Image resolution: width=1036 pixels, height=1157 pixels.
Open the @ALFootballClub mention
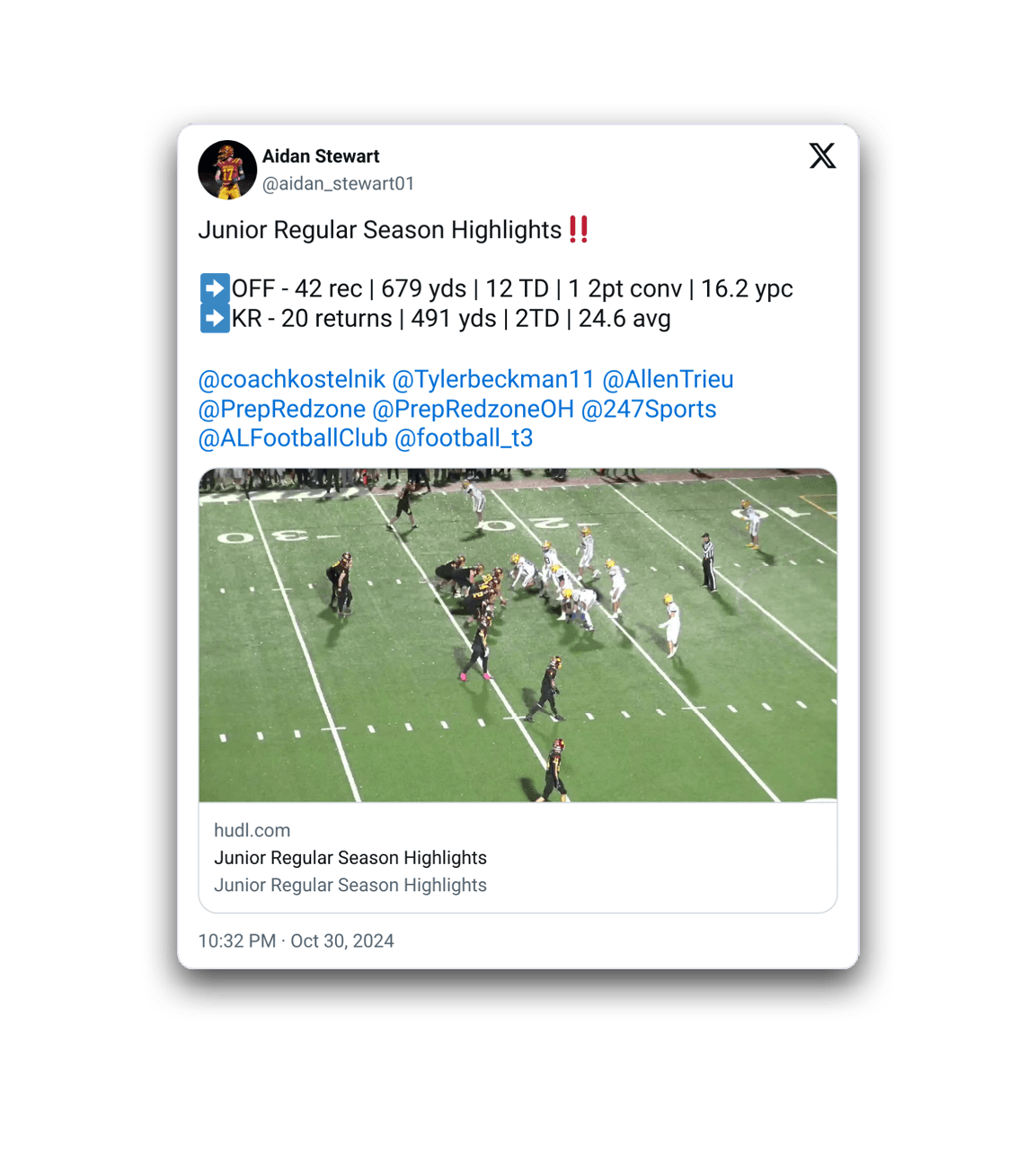pyautogui.click(x=293, y=437)
